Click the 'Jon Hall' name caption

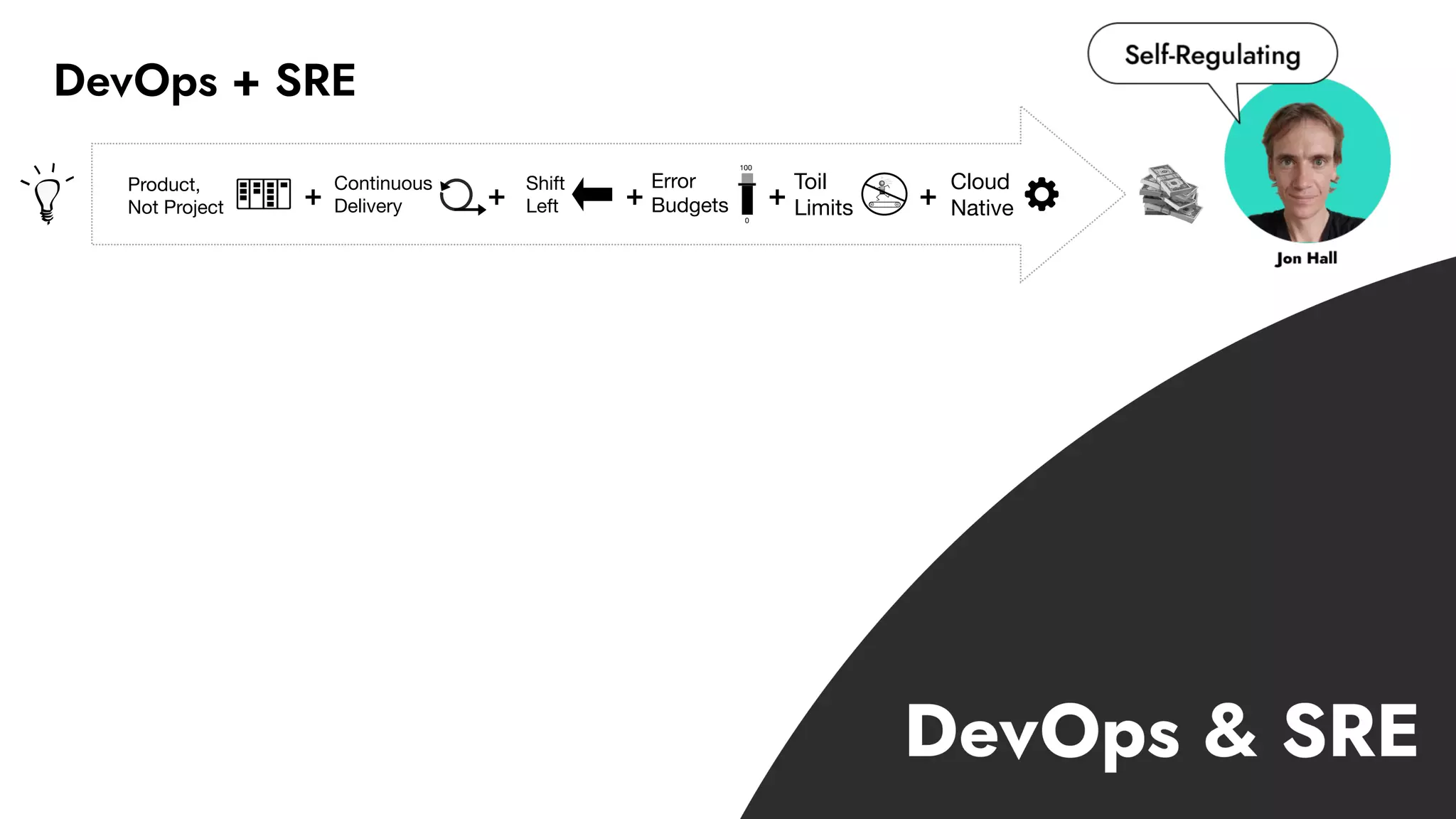point(1306,258)
